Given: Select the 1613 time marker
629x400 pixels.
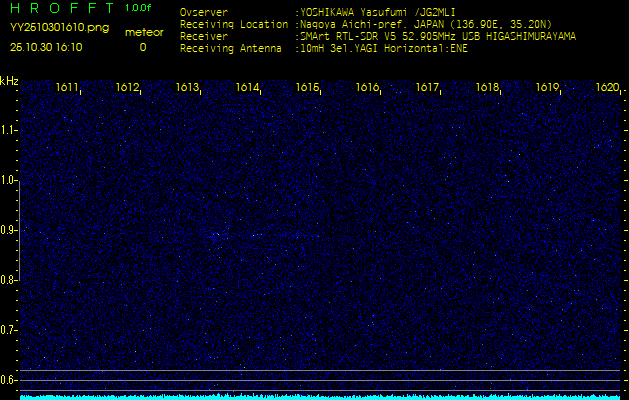Looking at the screenshot, I should [188, 88].
